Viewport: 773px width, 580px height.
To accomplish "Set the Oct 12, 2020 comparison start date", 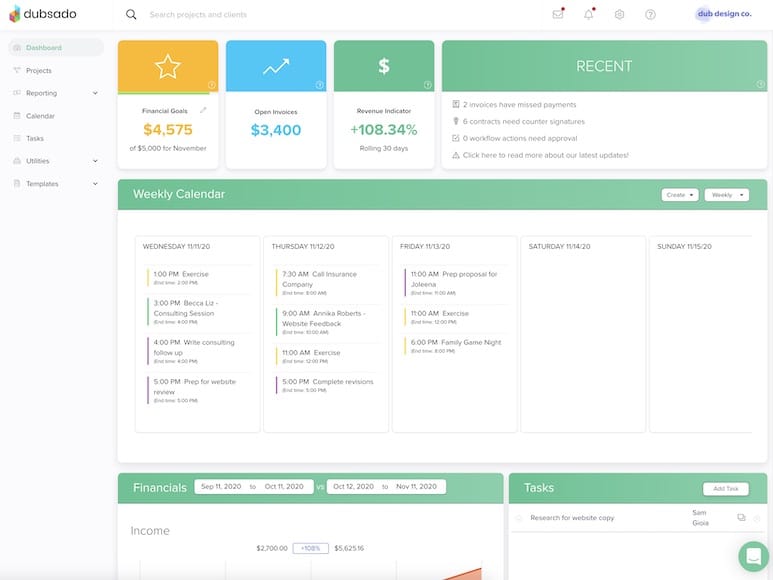I will coord(353,486).
